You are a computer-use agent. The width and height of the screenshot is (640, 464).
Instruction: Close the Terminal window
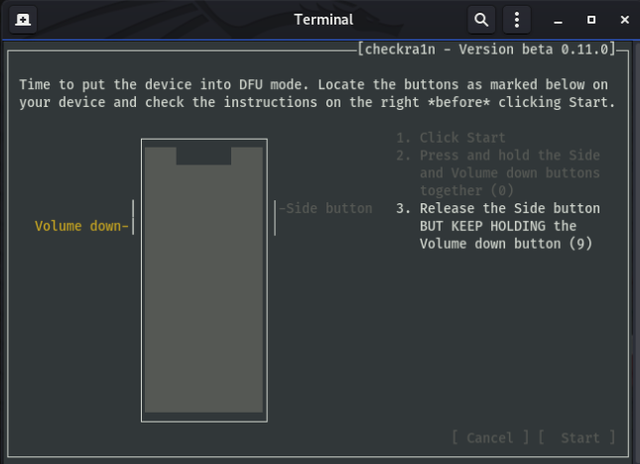pyautogui.click(x=624, y=20)
